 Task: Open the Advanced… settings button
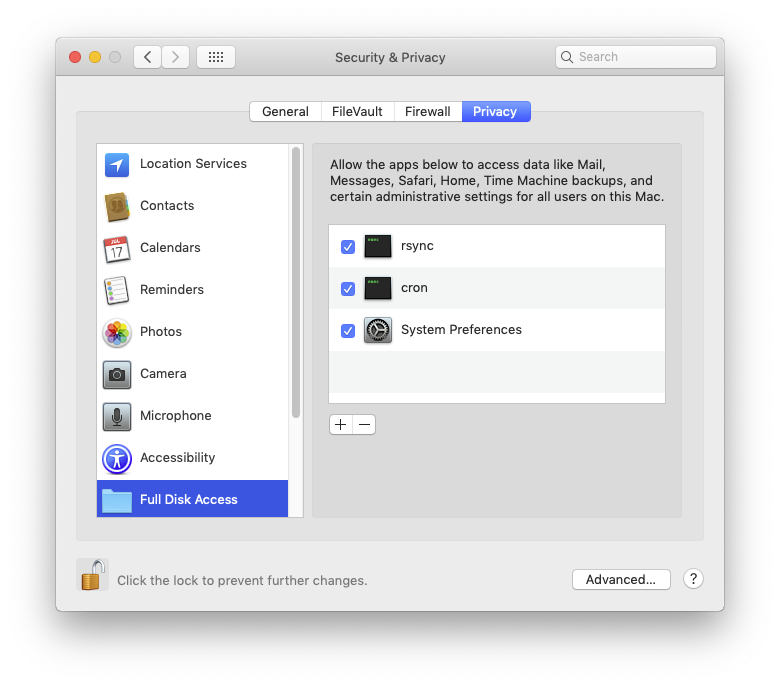point(621,580)
